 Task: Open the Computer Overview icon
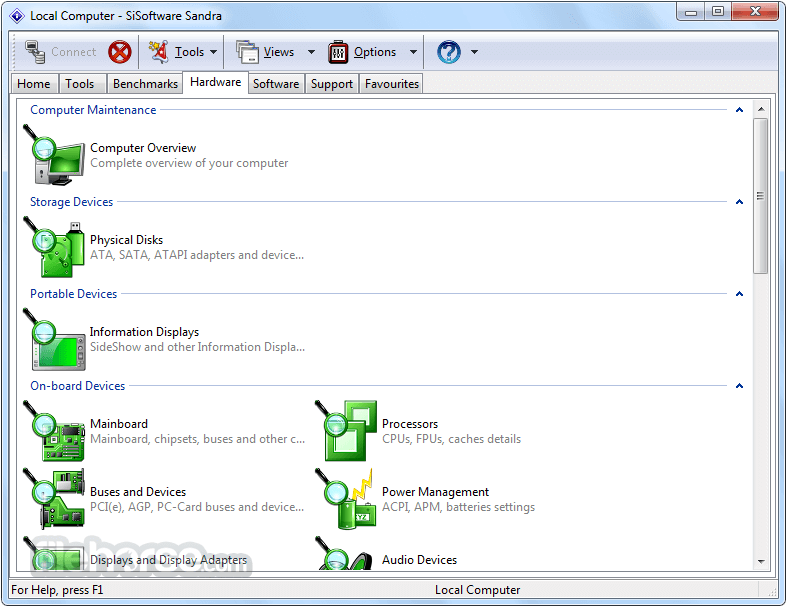(54, 155)
